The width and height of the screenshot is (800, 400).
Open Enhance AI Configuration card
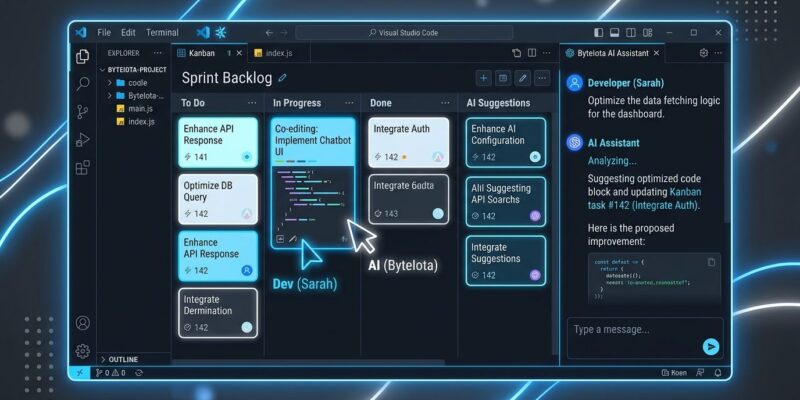506,142
